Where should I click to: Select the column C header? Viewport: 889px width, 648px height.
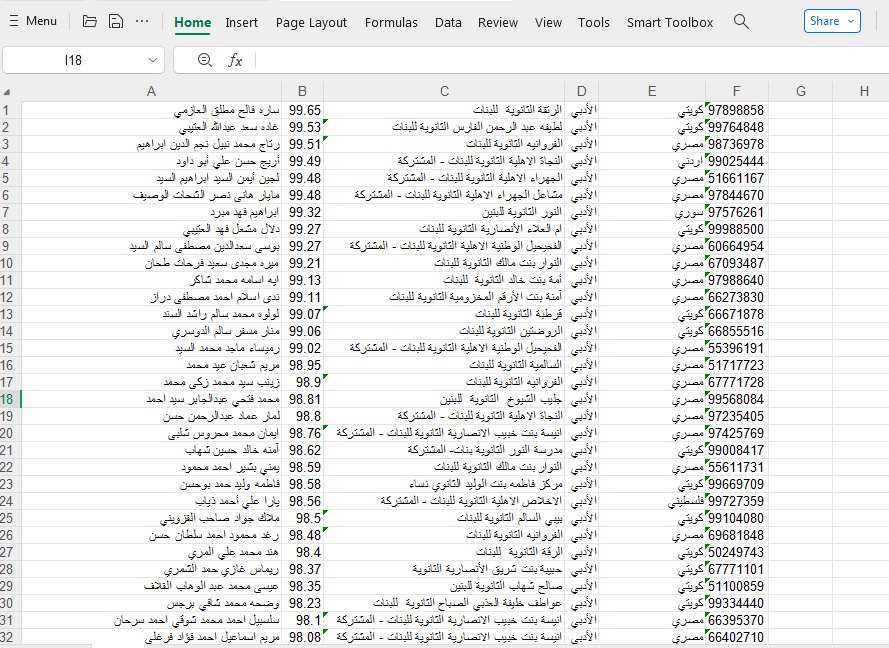pos(444,91)
